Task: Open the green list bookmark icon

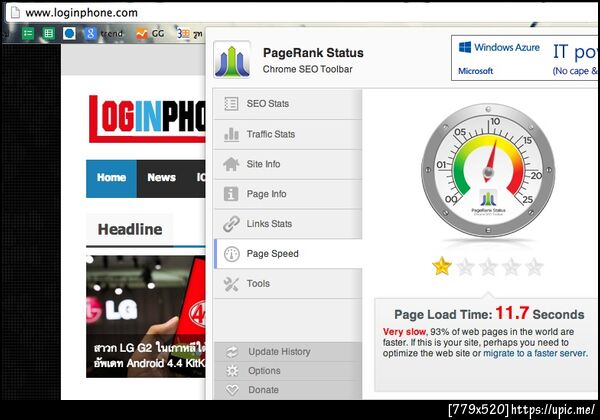Action: (28, 34)
